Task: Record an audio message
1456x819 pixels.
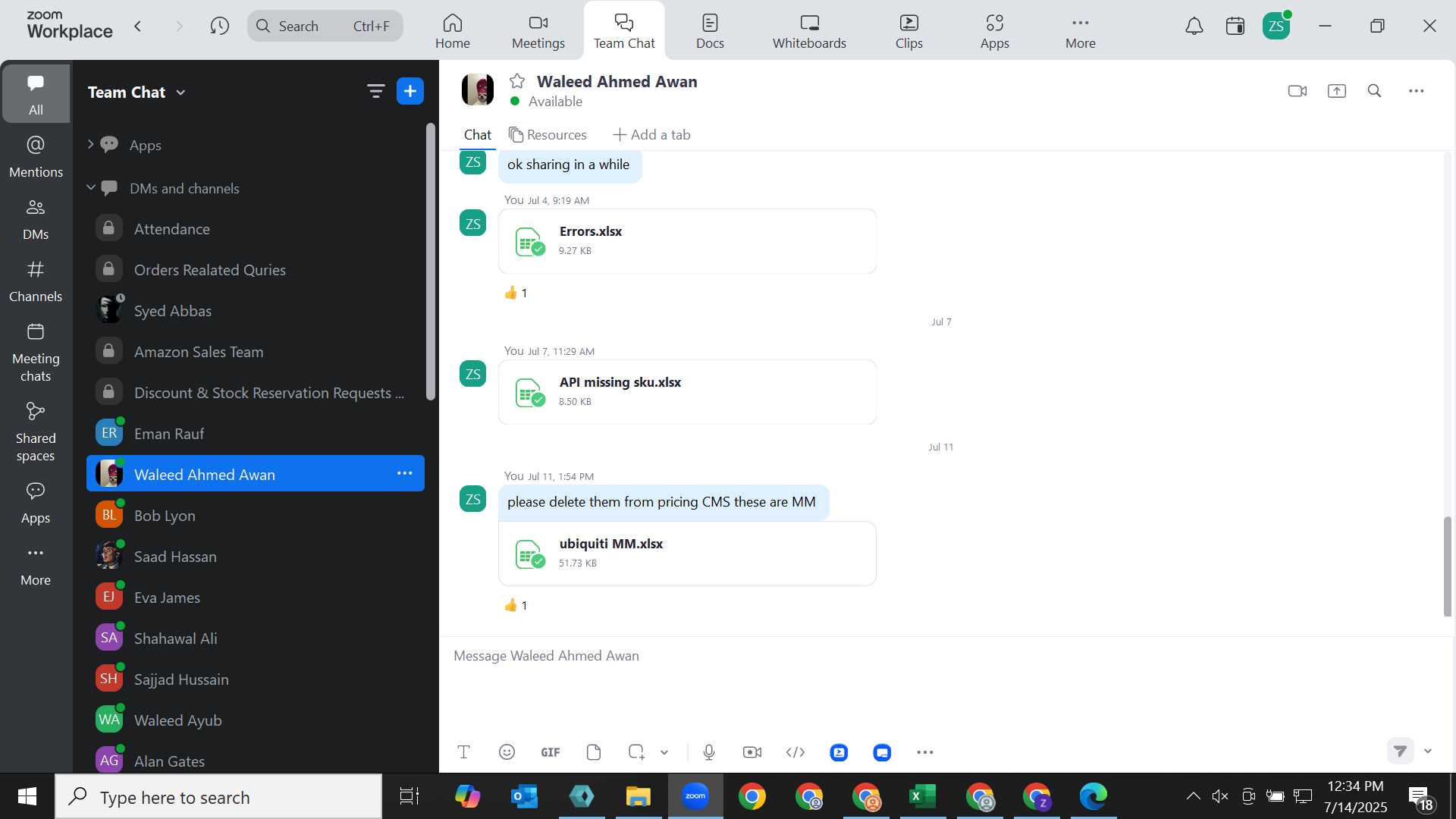Action: 709,752
